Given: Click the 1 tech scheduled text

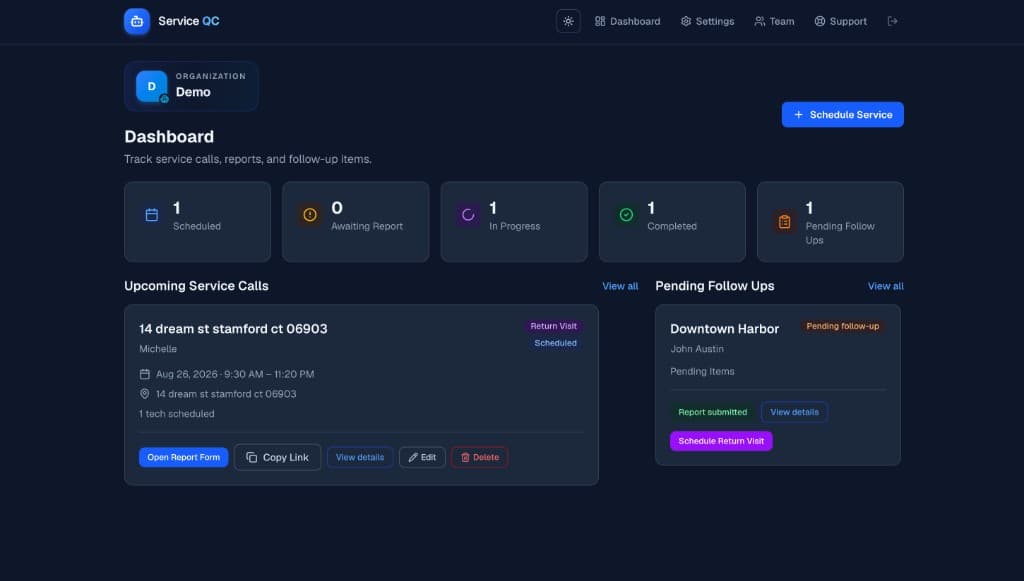Looking at the screenshot, I should (176, 413).
